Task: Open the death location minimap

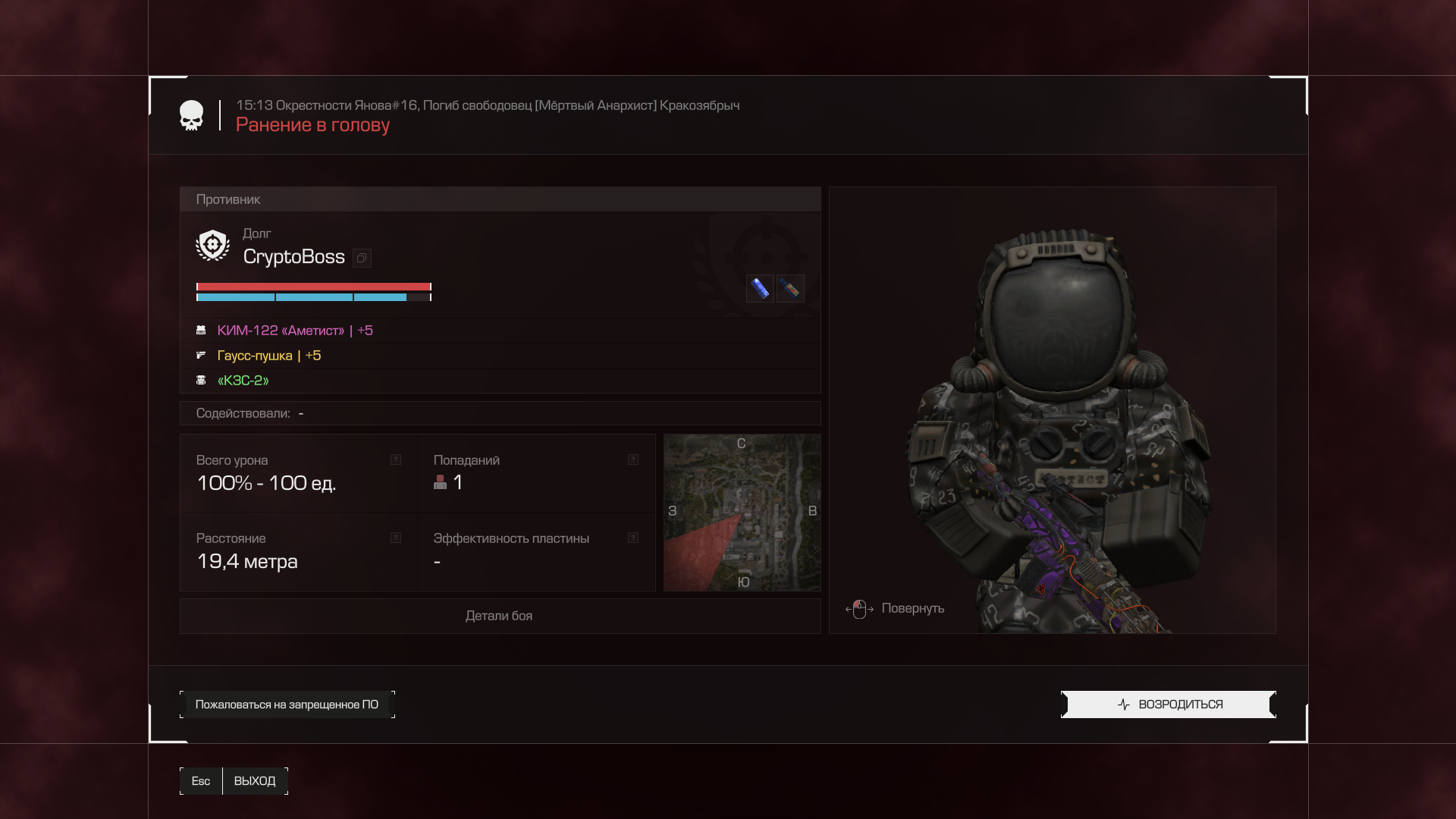Action: tap(742, 513)
